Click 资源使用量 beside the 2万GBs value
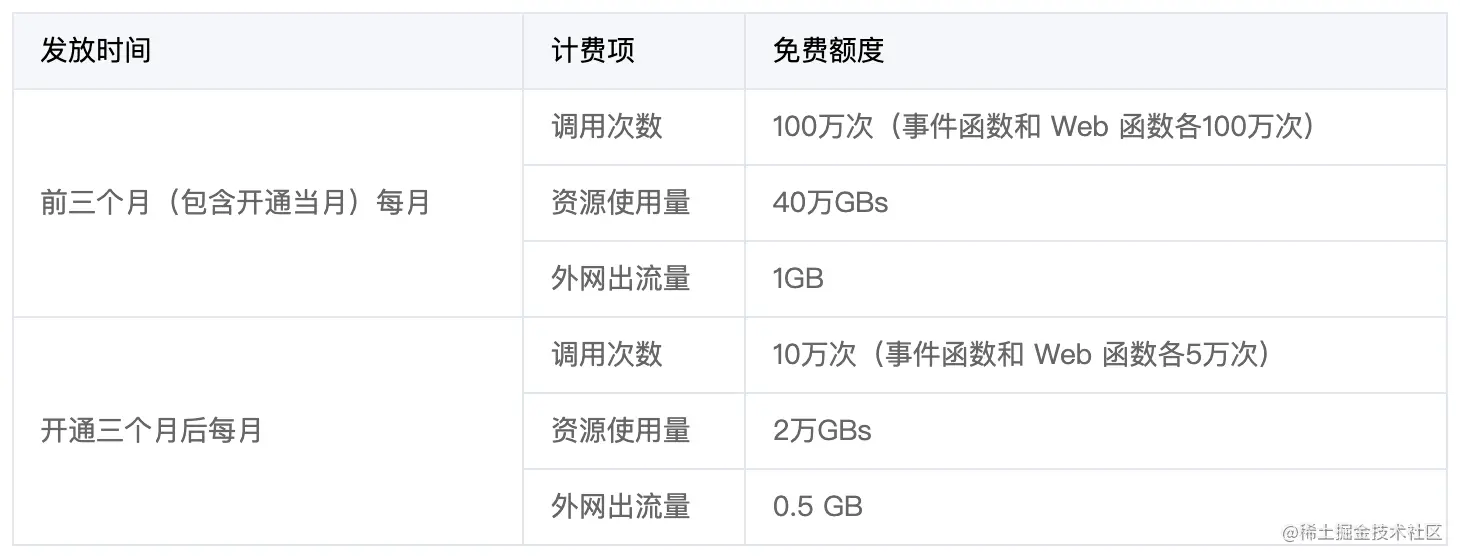1460x560 pixels. click(621, 431)
